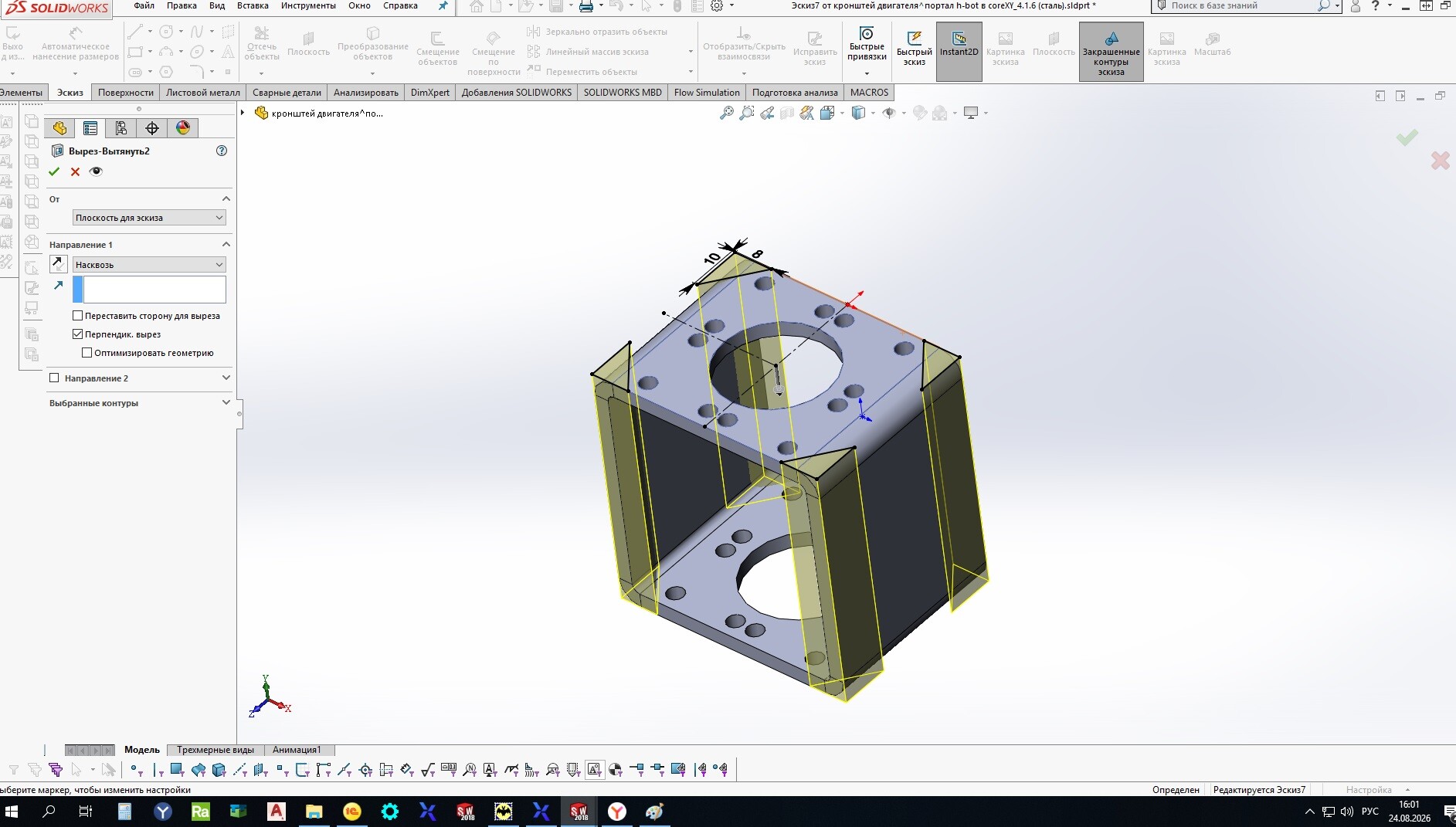Open the Быстрые привязки dropdown arrow
This screenshot has height=827, width=1456.
(x=867, y=74)
